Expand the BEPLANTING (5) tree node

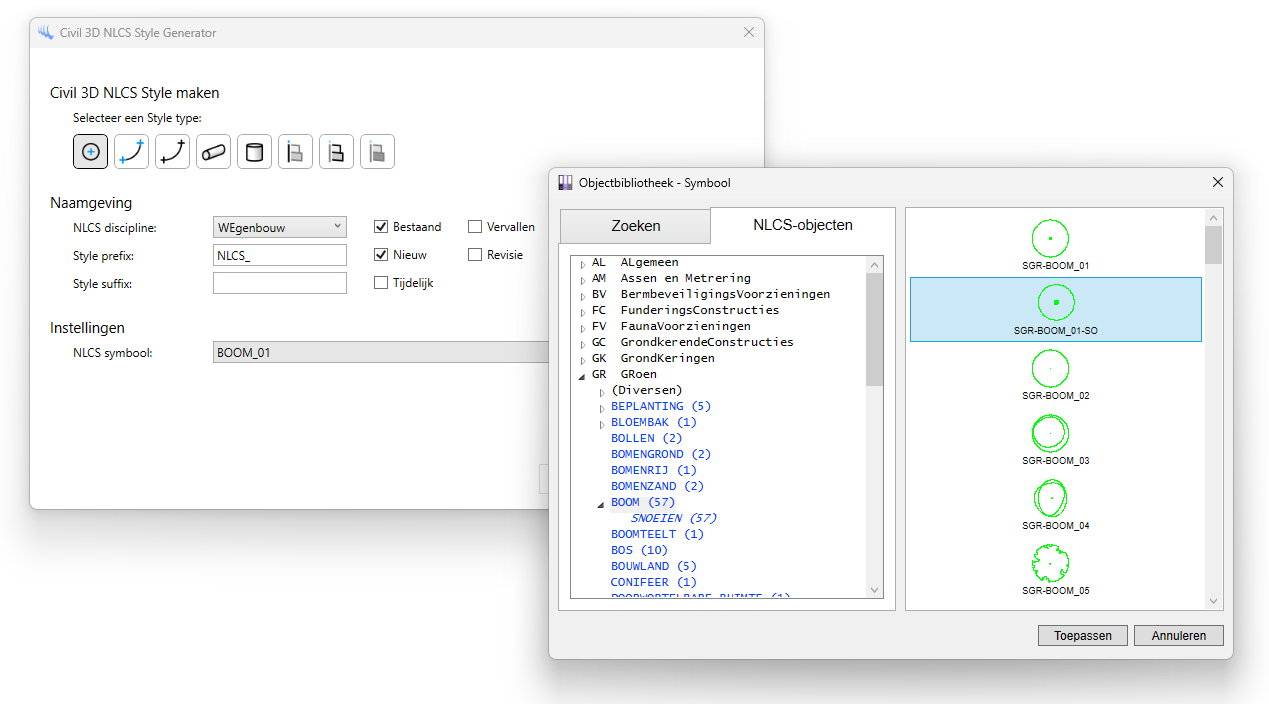point(601,407)
